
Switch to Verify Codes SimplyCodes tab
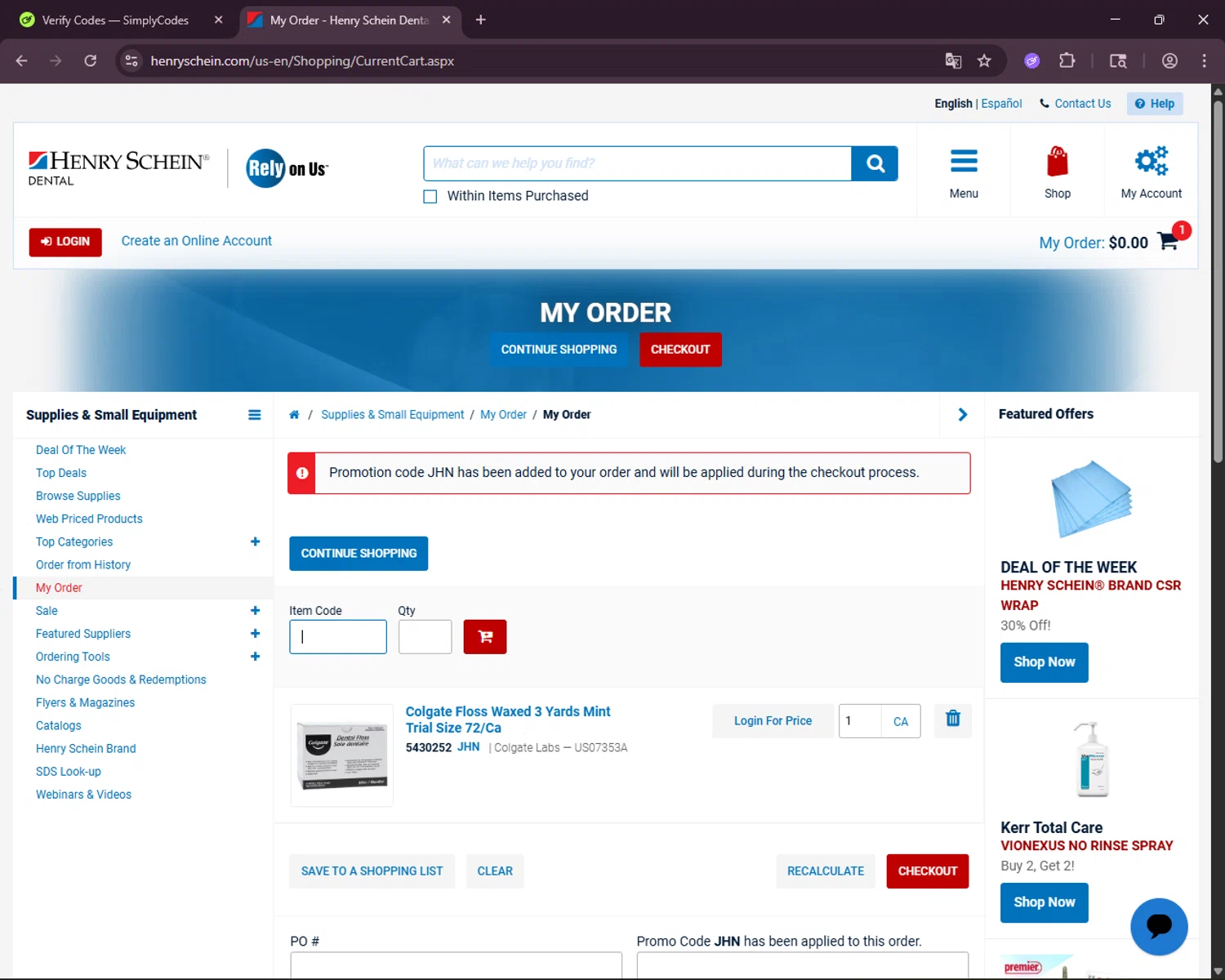coord(115,20)
